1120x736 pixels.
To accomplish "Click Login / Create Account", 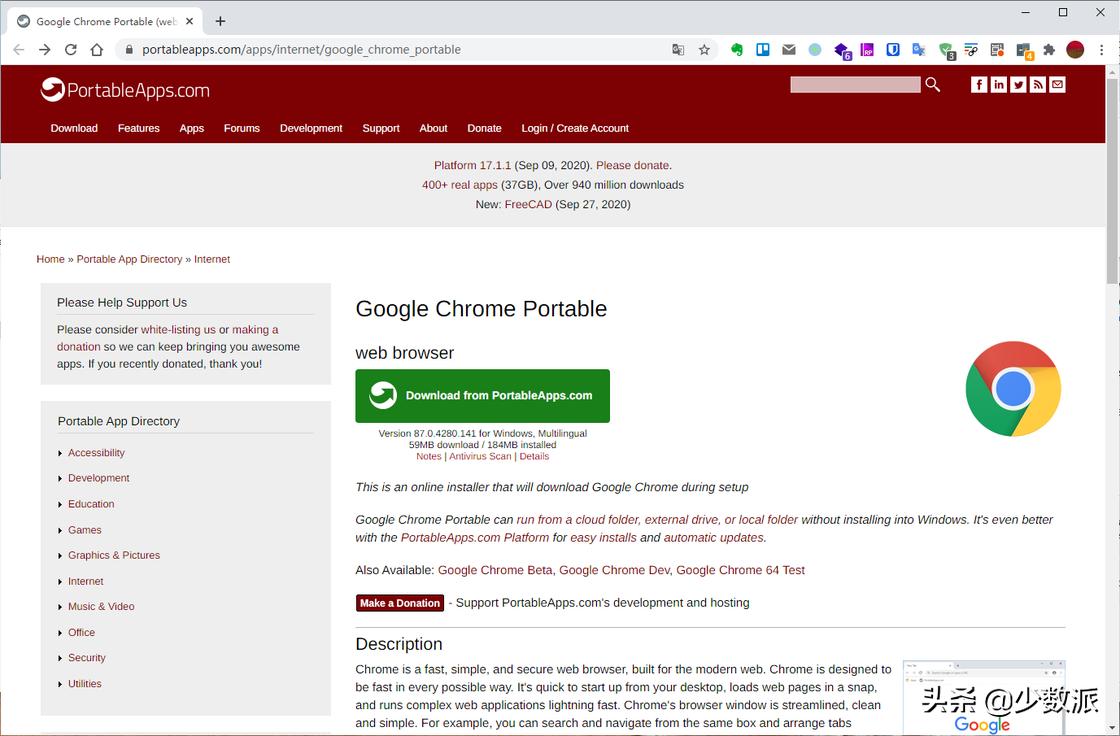I will [575, 128].
